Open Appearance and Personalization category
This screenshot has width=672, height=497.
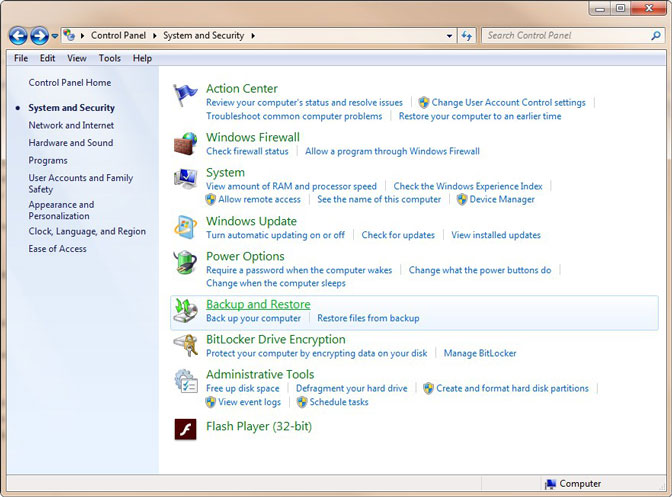tap(61, 210)
